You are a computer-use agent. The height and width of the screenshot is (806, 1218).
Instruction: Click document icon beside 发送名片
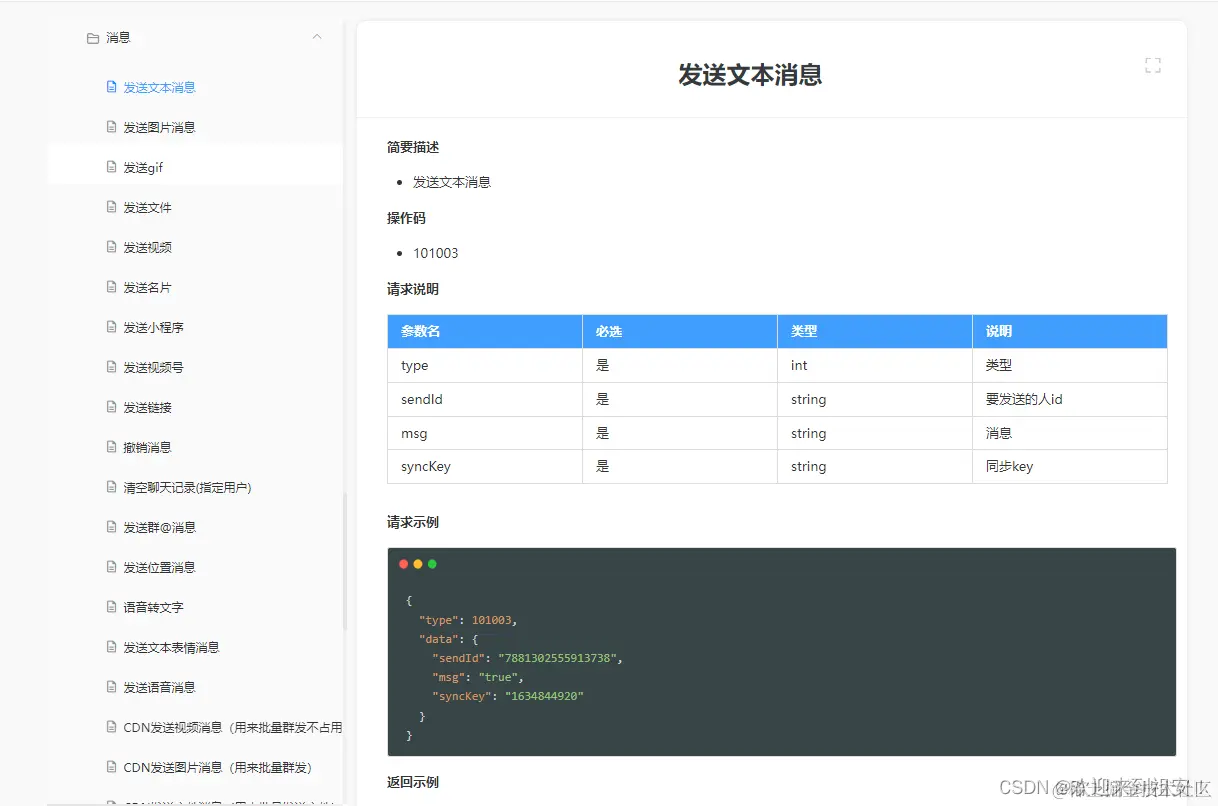click(x=112, y=287)
